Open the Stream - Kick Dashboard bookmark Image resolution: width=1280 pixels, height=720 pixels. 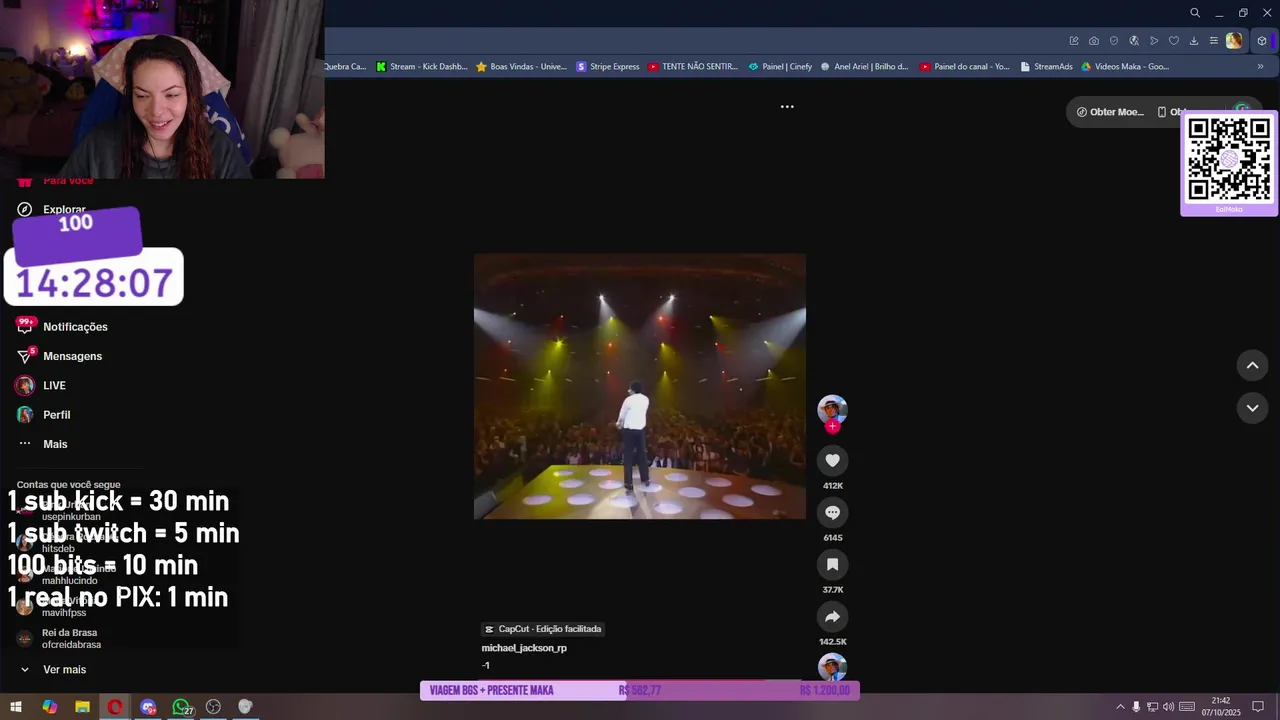pos(421,67)
